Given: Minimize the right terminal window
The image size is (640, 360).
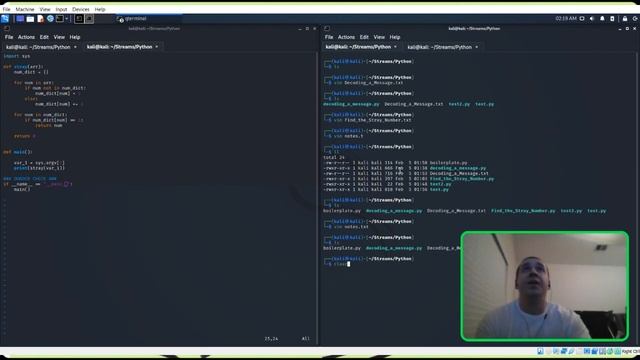Looking at the screenshot, I should click(620, 29).
